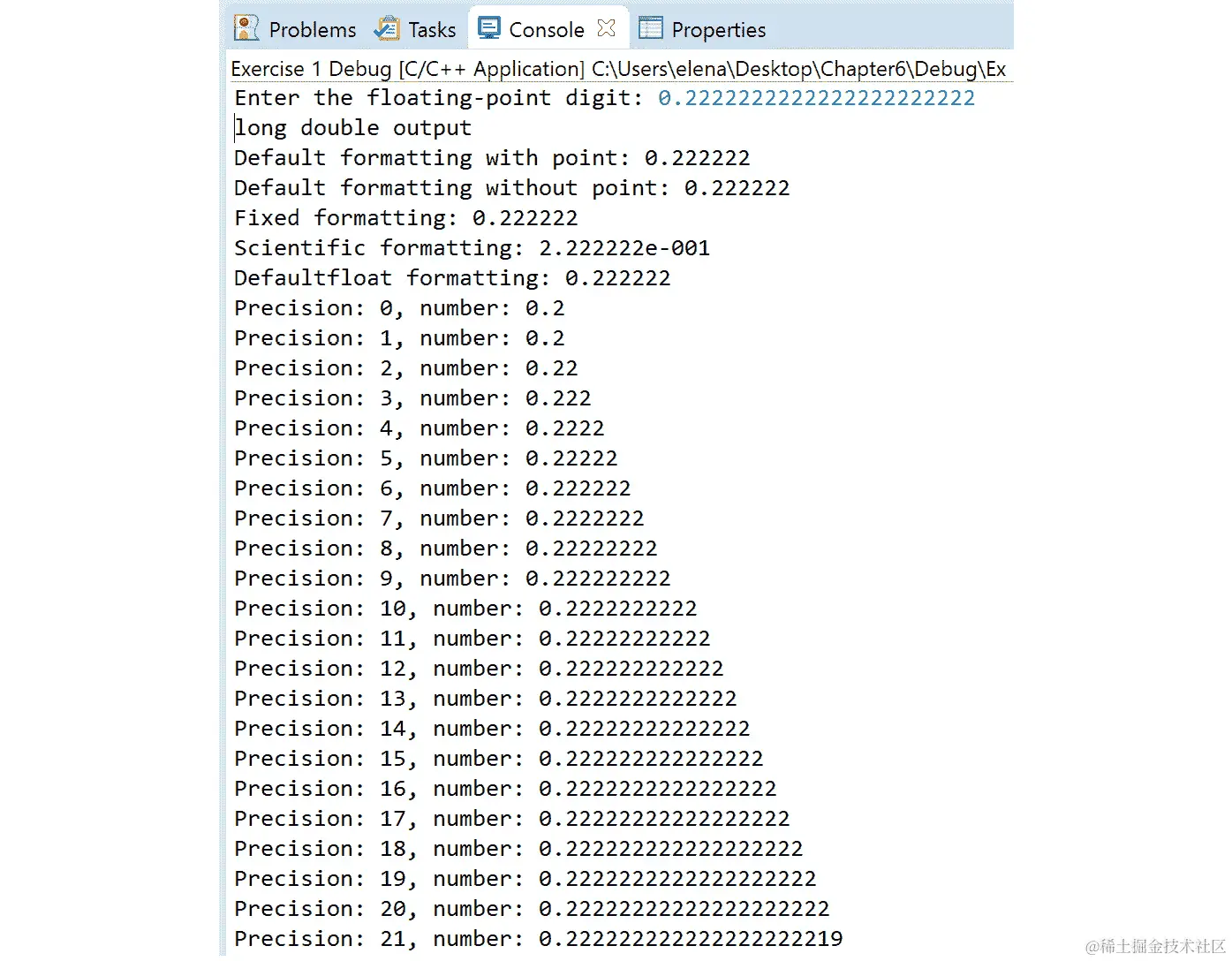
Task: Open the Tasks tab
Action: (x=414, y=29)
